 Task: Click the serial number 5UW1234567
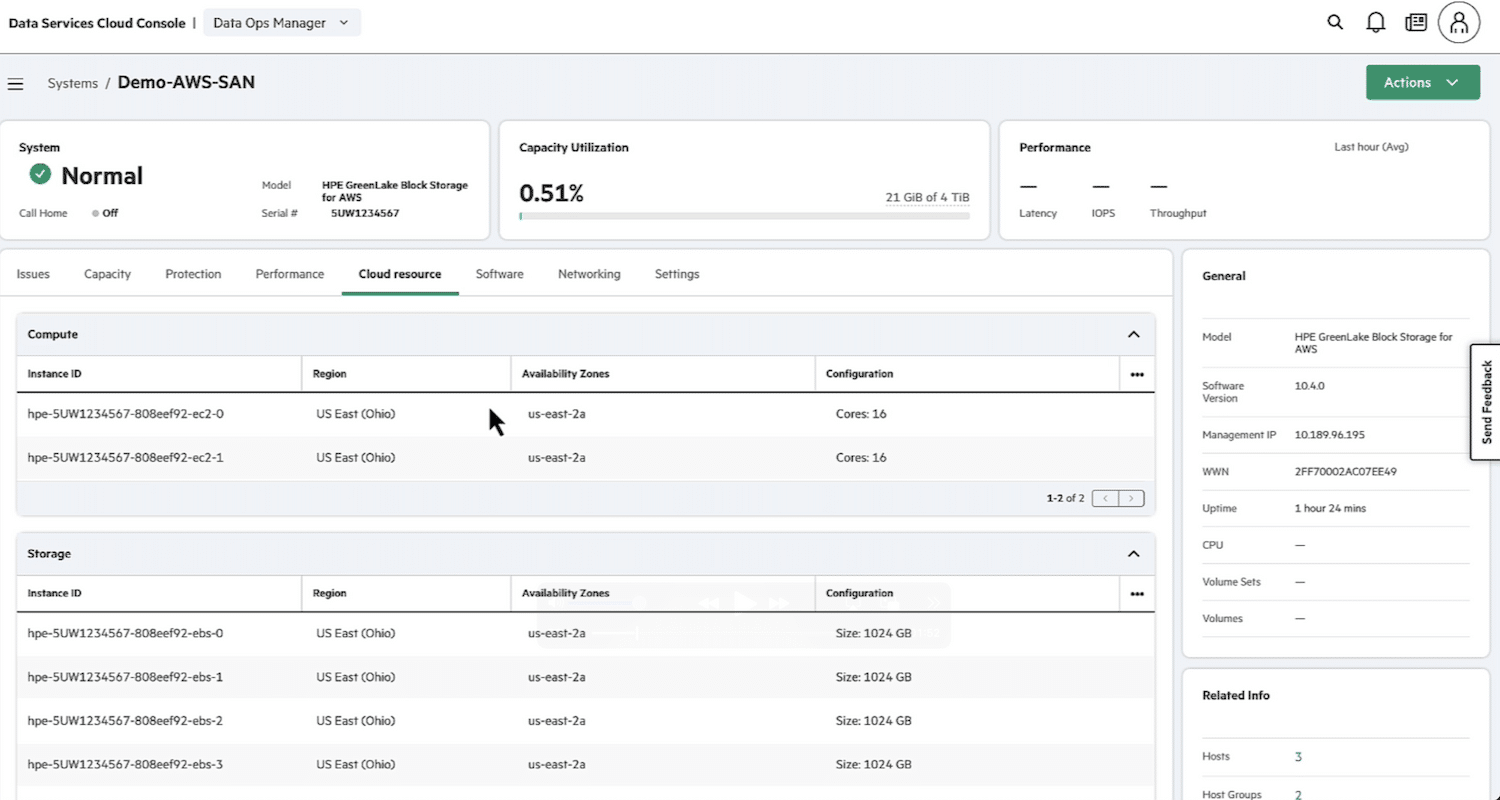[x=365, y=213]
